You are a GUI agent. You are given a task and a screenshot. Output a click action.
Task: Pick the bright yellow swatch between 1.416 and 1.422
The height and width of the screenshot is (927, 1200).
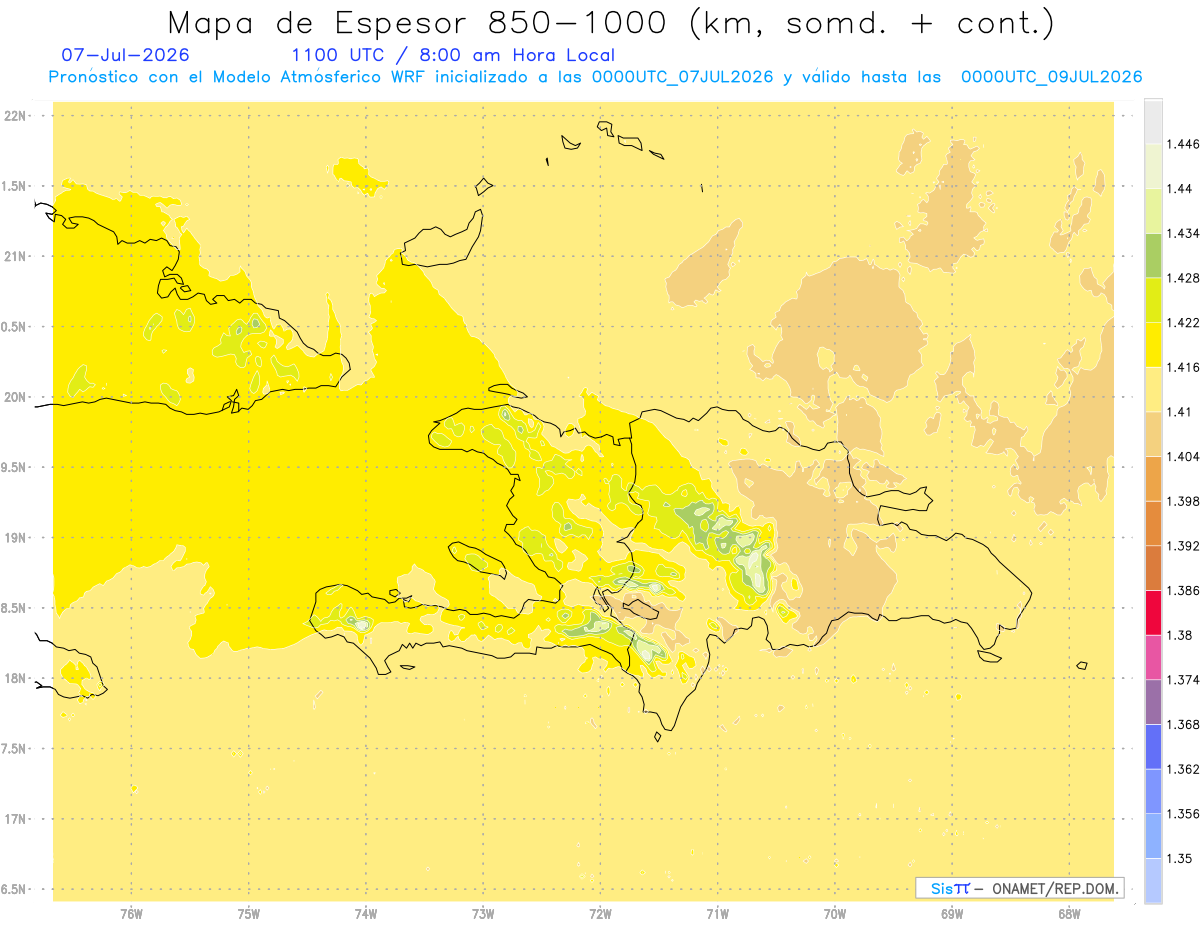pyautogui.click(x=1153, y=345)
